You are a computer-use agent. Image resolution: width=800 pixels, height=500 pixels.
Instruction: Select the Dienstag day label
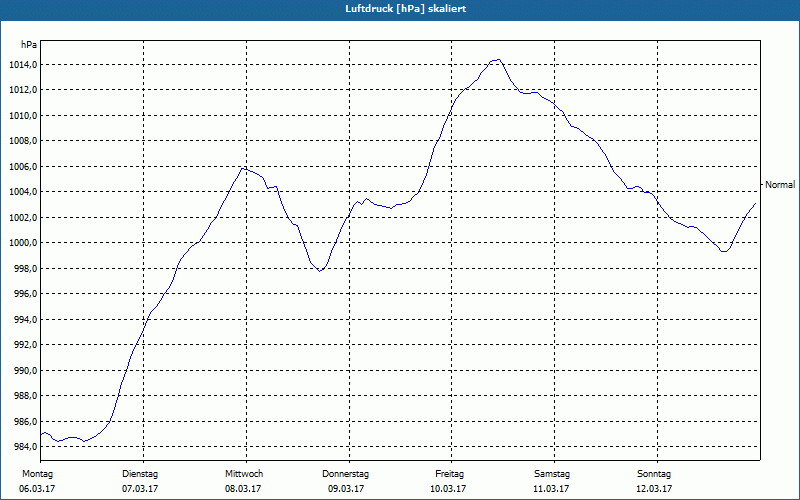140,474
